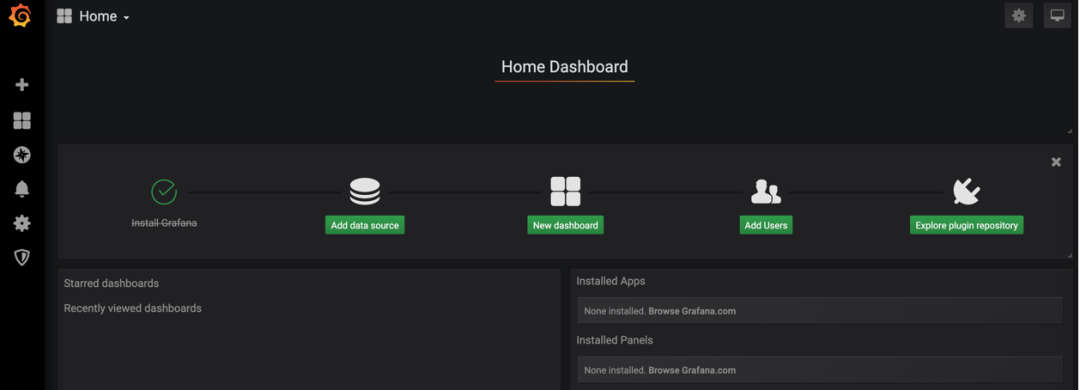The width and height of the screenshot is (1080, 390).
Task: Open Server Admin shield icon in sidebar
Action: tap(22, 258)
